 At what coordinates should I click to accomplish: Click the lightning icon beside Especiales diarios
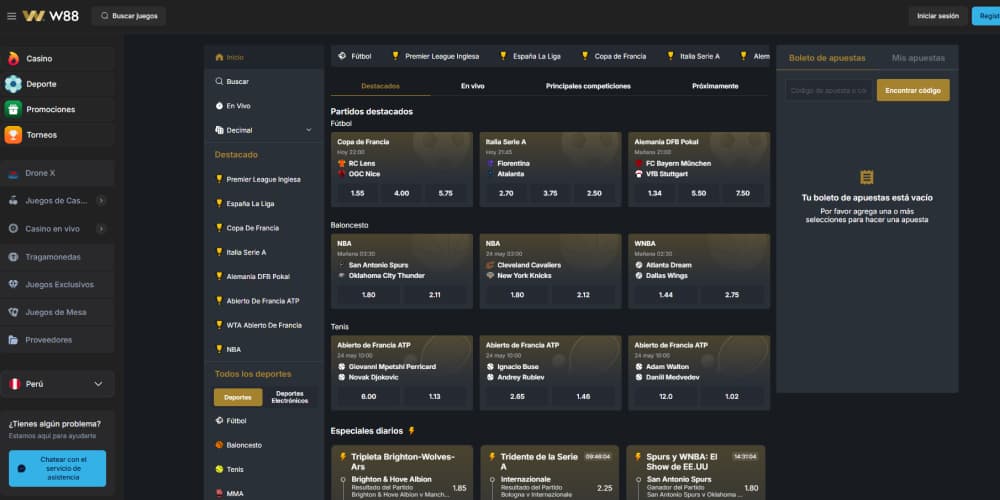[x=411, y=431]
